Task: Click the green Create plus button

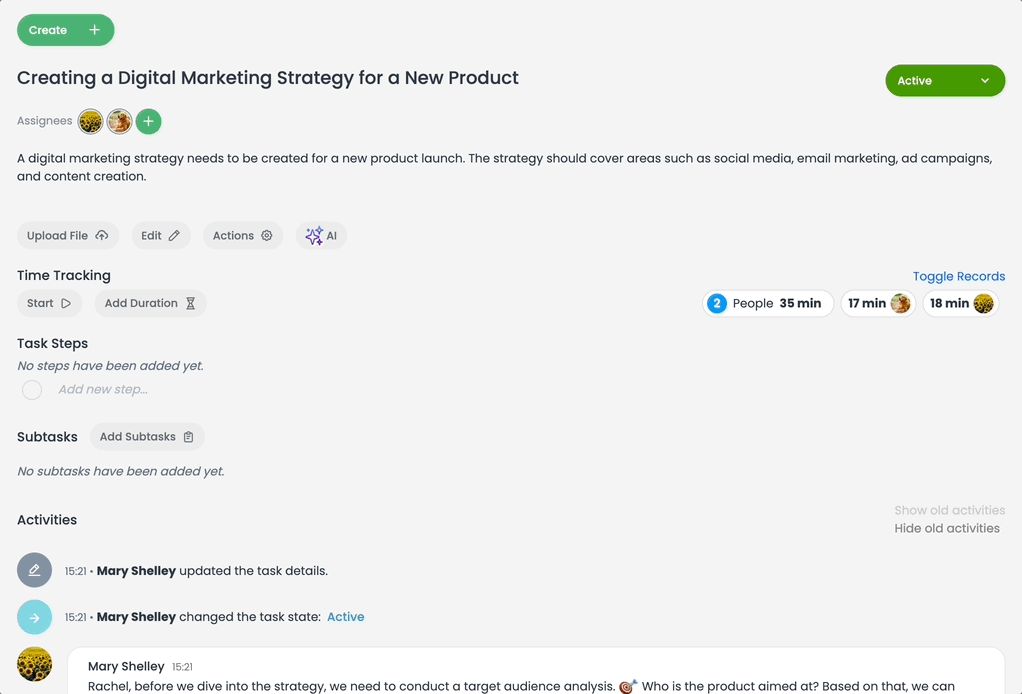Action: [65, 30]
